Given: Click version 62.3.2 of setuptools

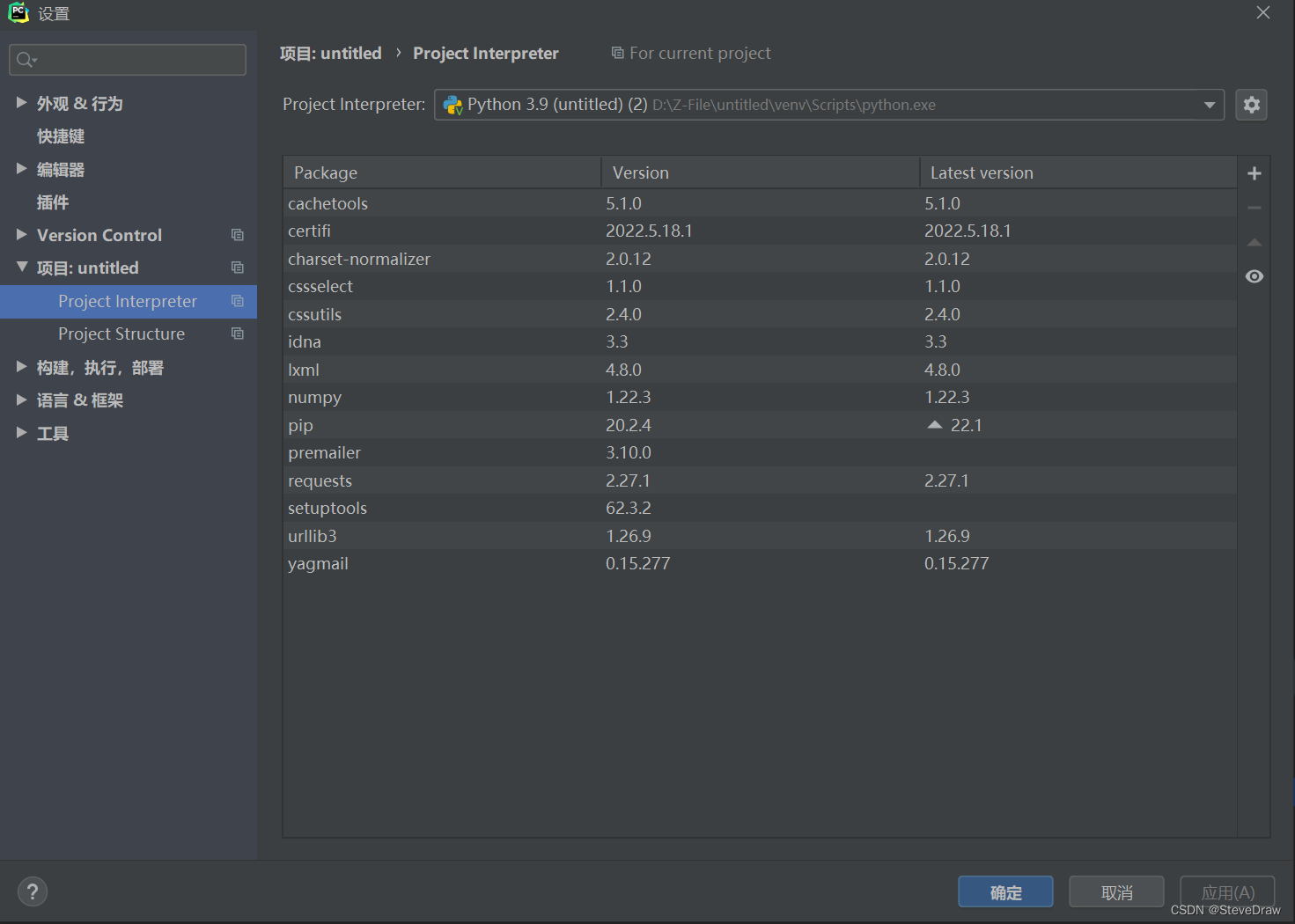Looking at the screenshot, I should [x=629, y=508].
